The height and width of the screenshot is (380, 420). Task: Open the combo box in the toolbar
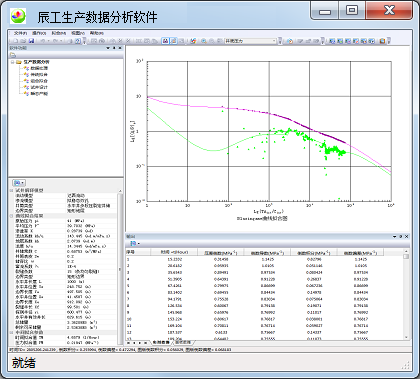251,41
